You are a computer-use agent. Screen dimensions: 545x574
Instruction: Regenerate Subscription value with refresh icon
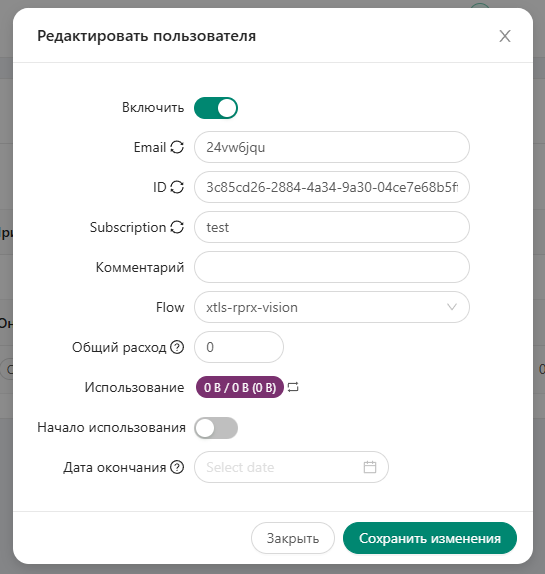click(x=177, y=227)
